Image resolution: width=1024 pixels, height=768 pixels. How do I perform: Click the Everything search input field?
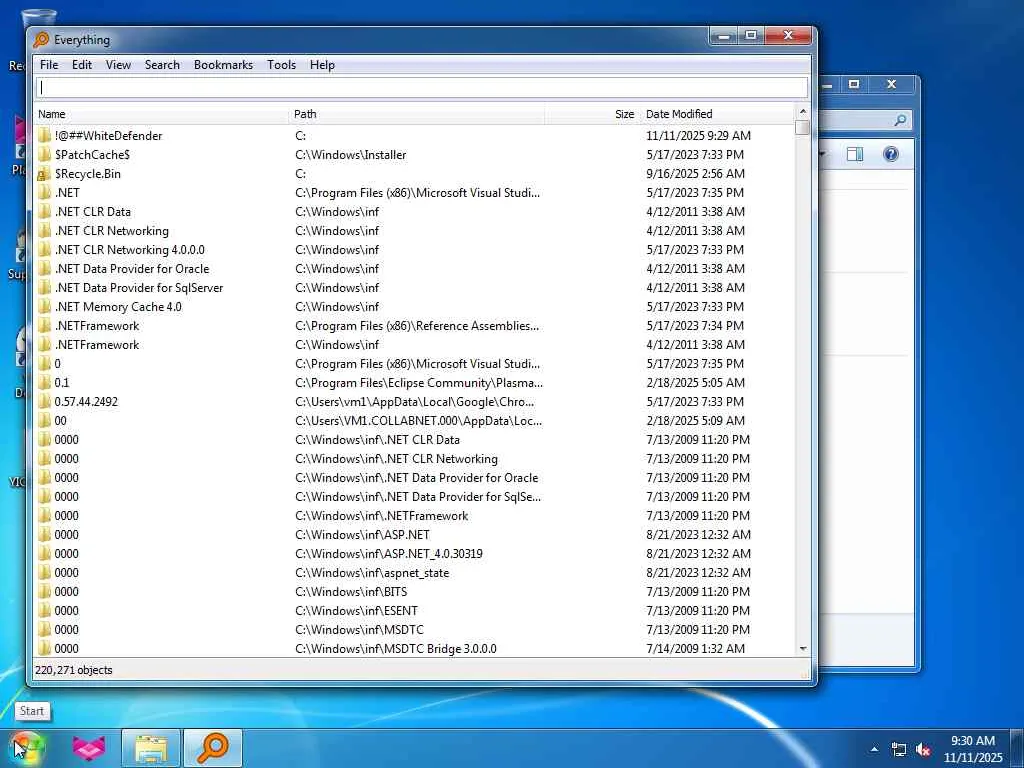tap(422, 88)
